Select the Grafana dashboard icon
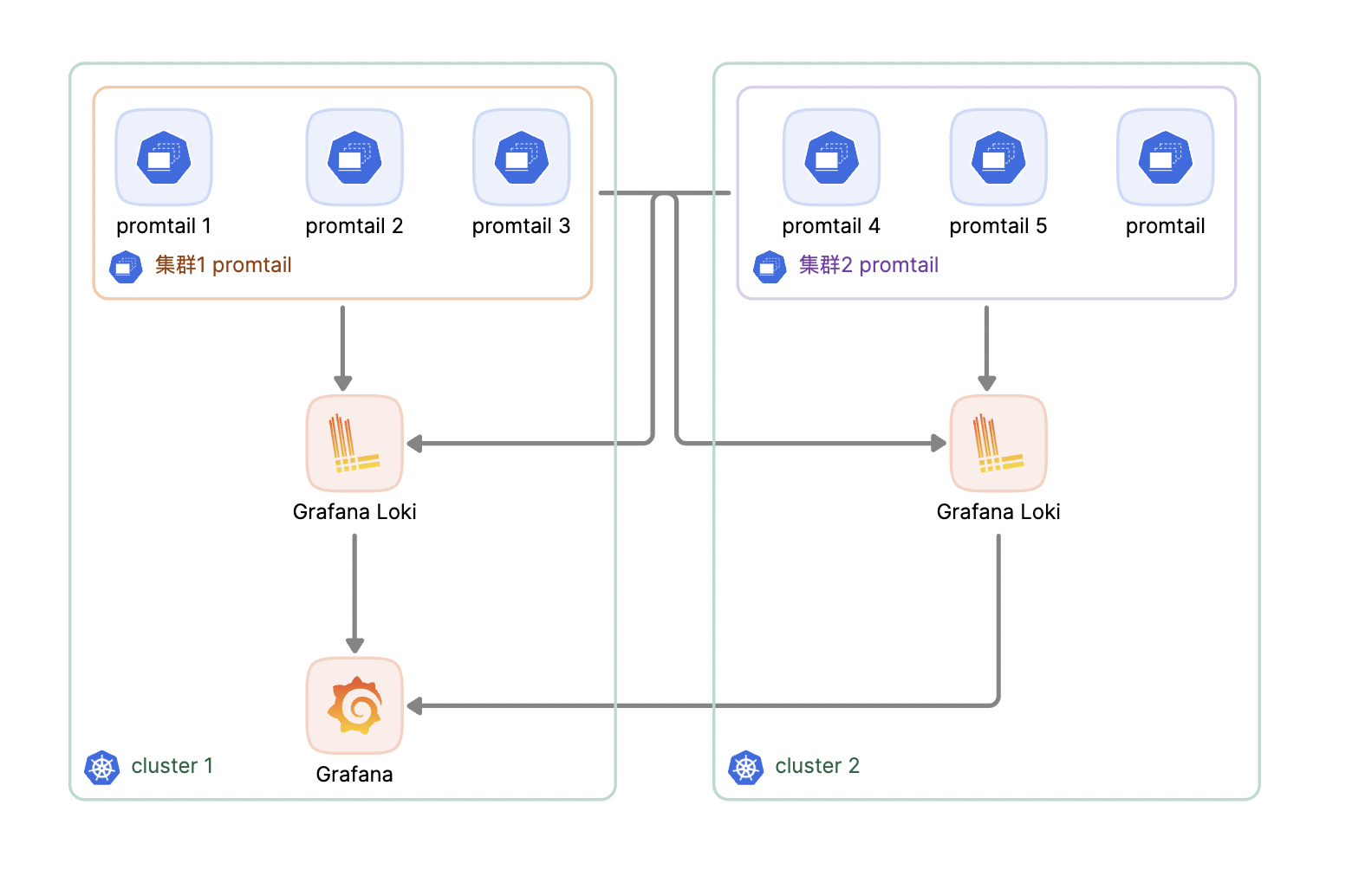Viewport: 1352px width, 896px height. pos(354,705)
